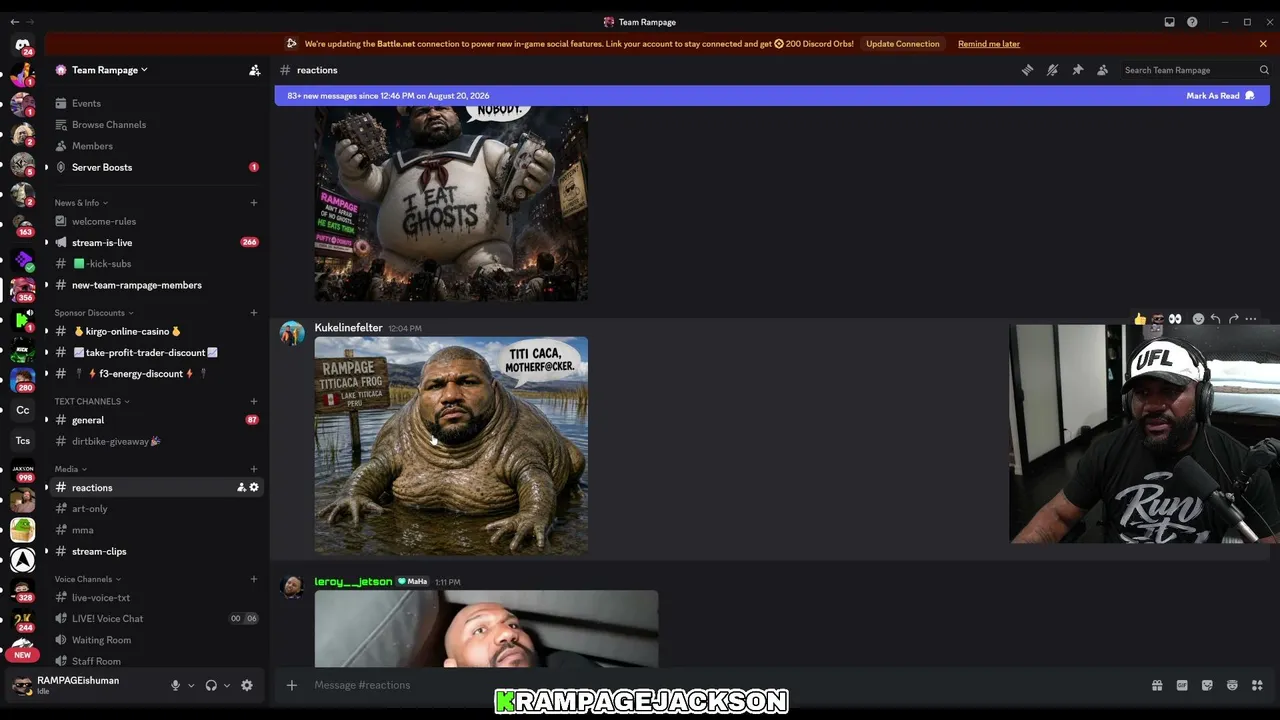Click the Update Connection button
The image size is (1280, 720).
903,44
